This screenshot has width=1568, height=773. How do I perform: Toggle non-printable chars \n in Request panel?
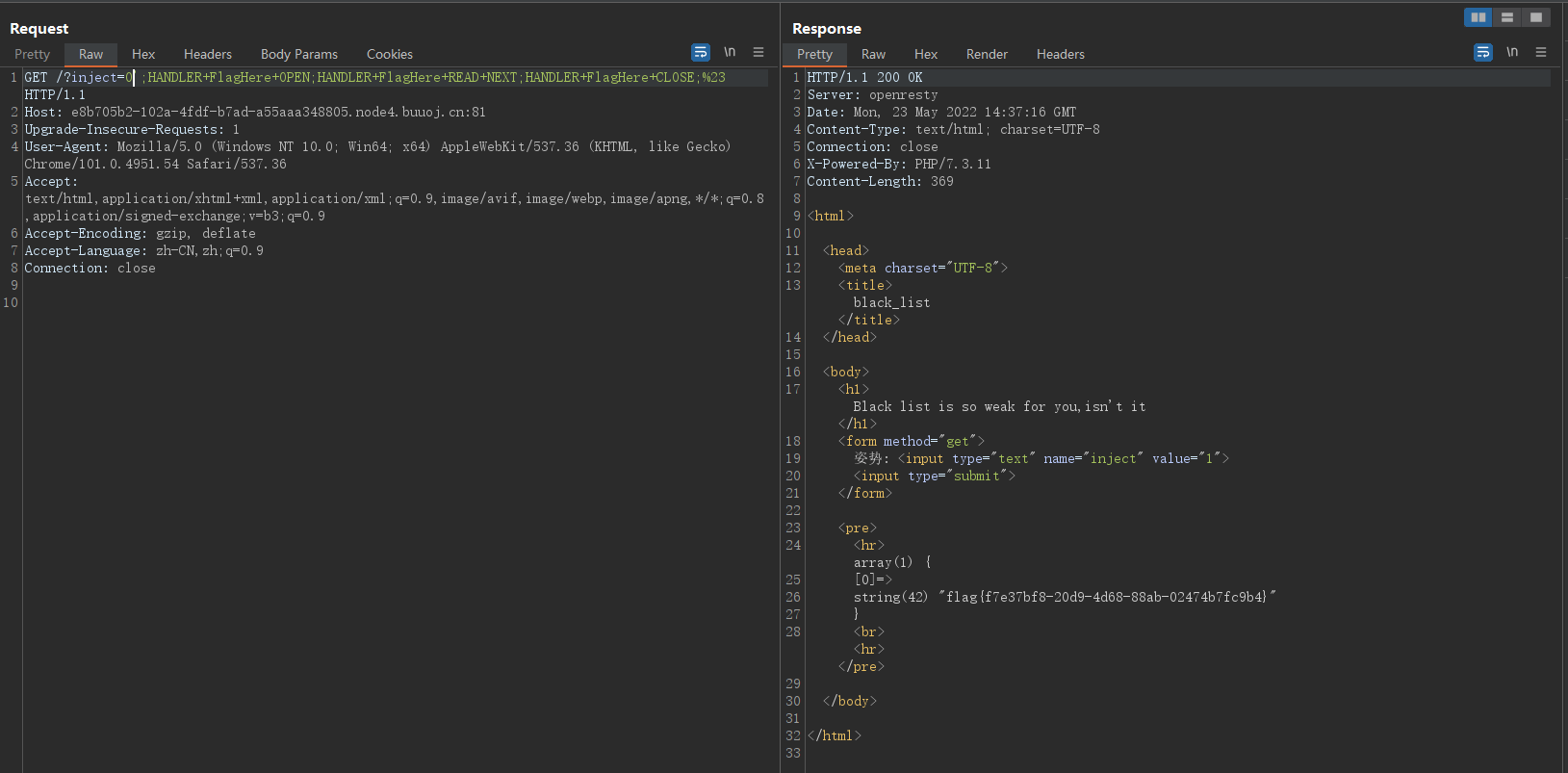730,52
